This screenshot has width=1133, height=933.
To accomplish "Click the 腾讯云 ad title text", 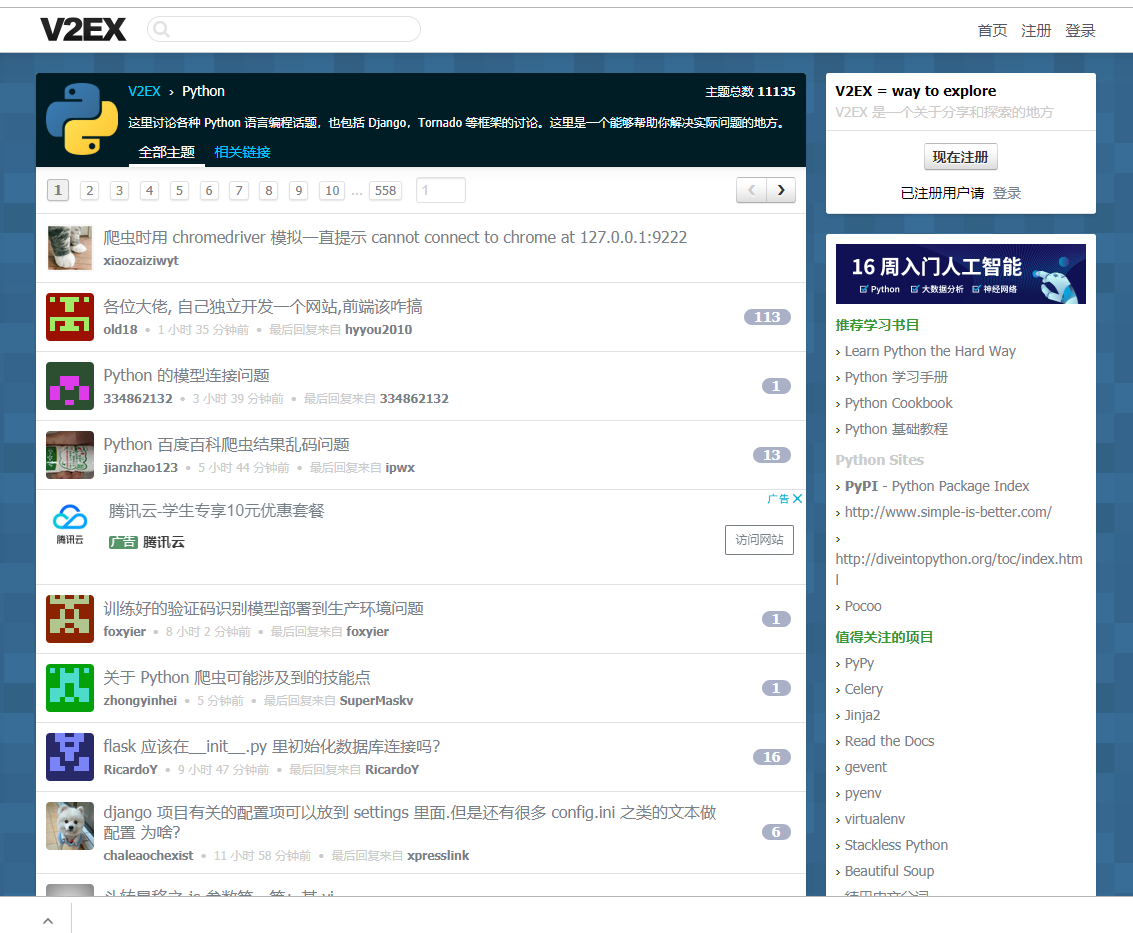I will tap(217, 511).
